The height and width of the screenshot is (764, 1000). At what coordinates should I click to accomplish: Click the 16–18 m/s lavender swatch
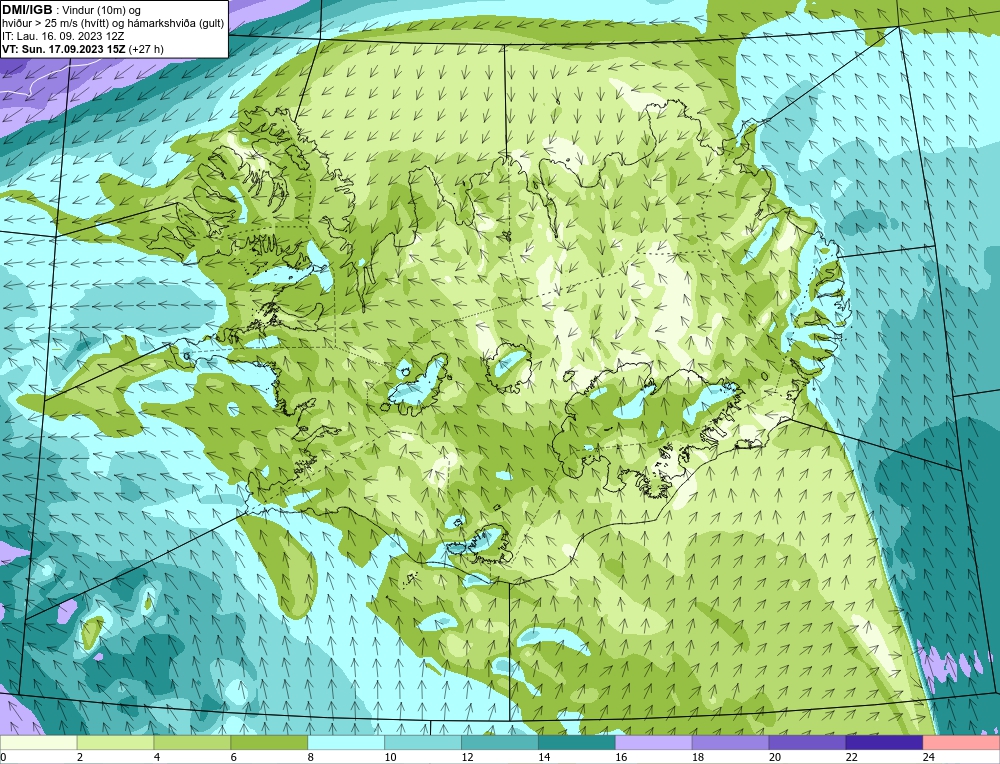coord(654,743)
